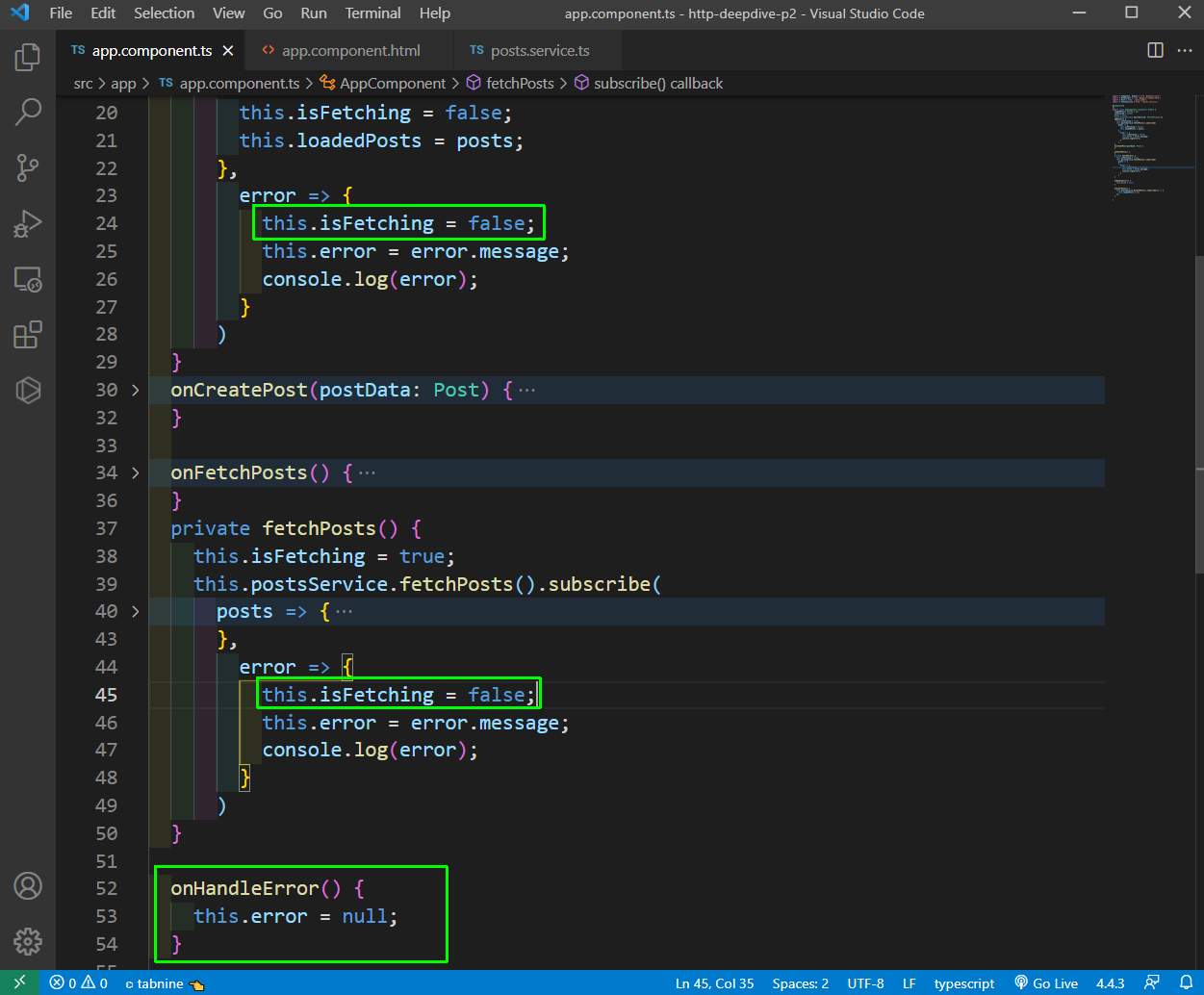Expand the folded onCreatePost method
This screenshot has width=1204, height=995.
click(x=135, y=390)
